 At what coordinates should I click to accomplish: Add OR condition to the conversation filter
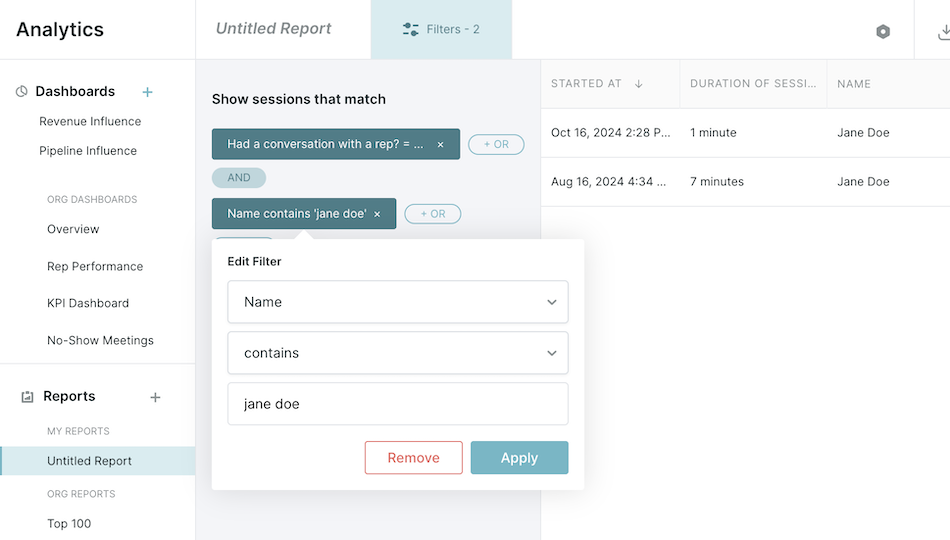[496, 144]
